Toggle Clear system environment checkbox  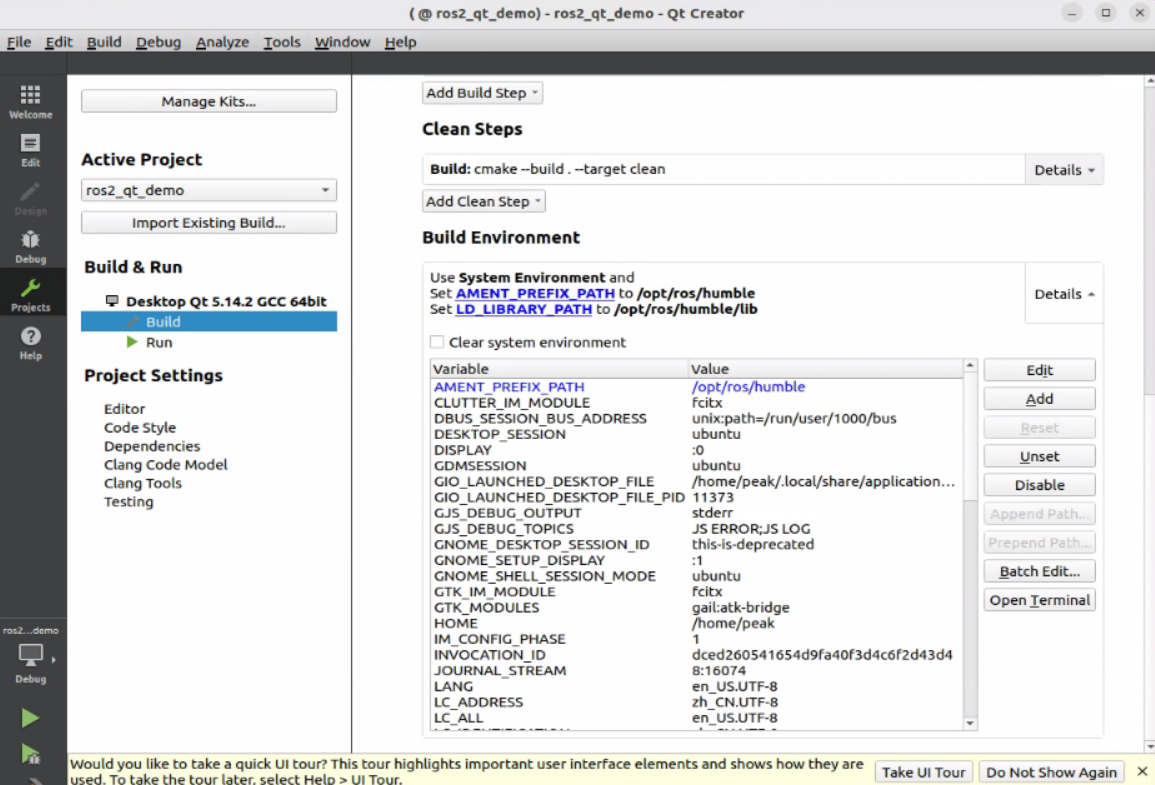[437, 342]
